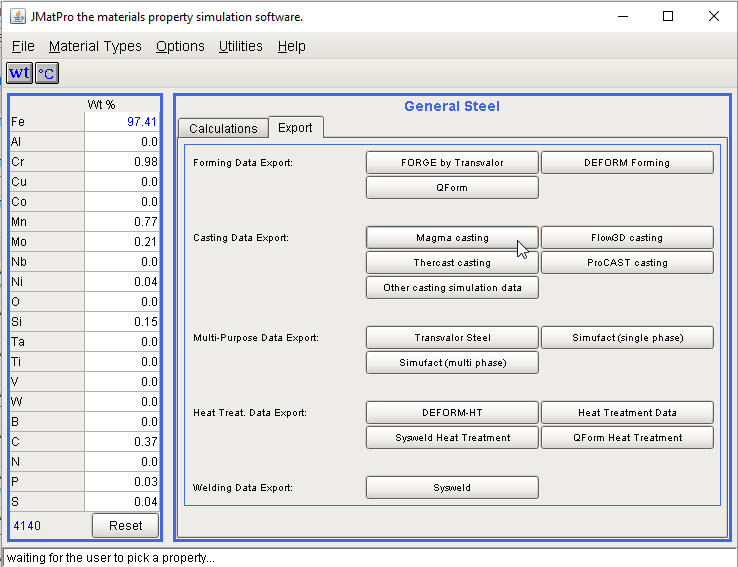Image resolution: width=738 pixels, height=567 pixels.
Task: Switch to the Calculations tab
Action: (x=223, y=128)
